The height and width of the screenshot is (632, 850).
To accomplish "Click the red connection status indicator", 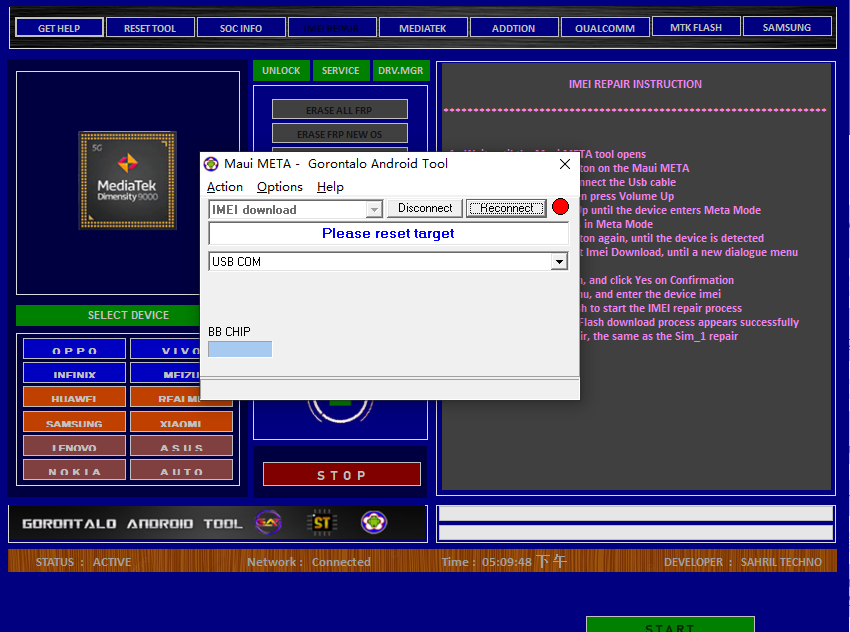I will tap(560, 207).
